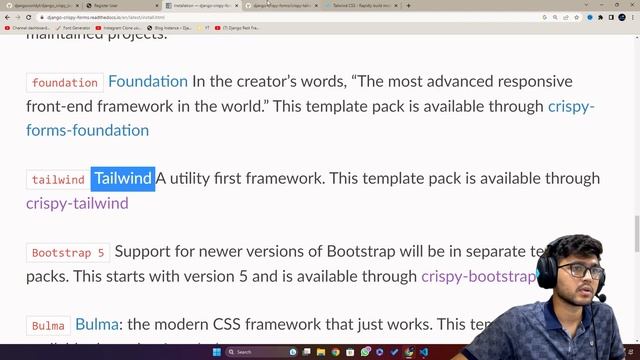
Task: Close the Register User tab
Action: click(157, 6)
